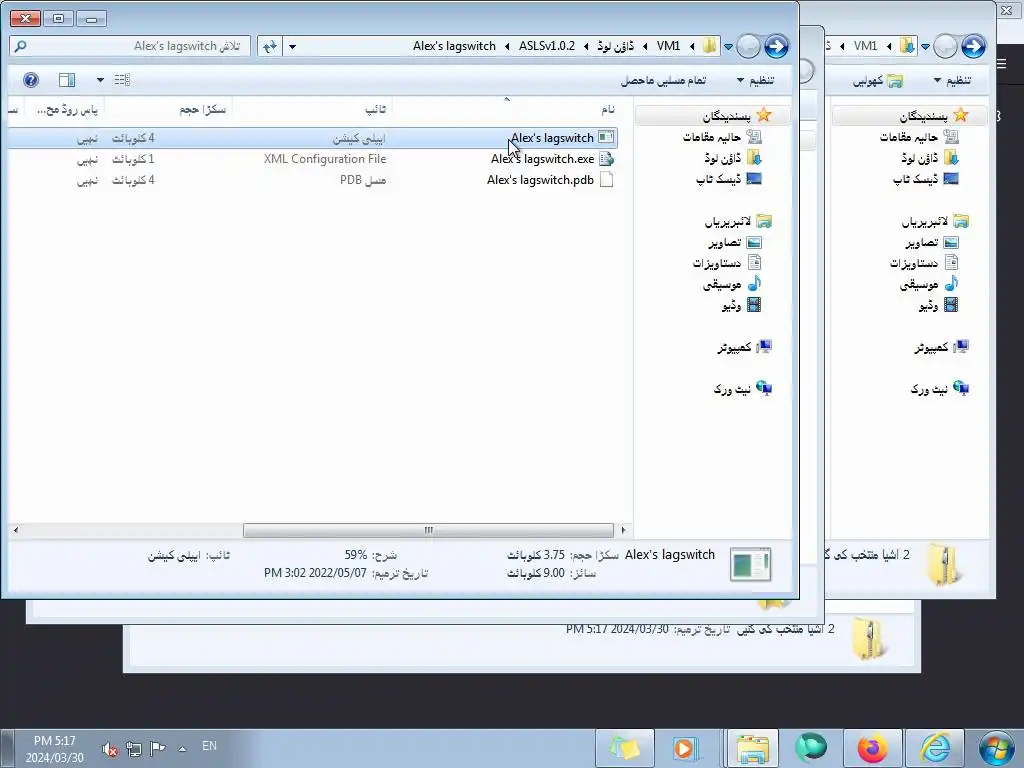Screen dimensions: 1024x768
Task: Open Windows Media Player from the taskbar
Action: tap(686, 748)
